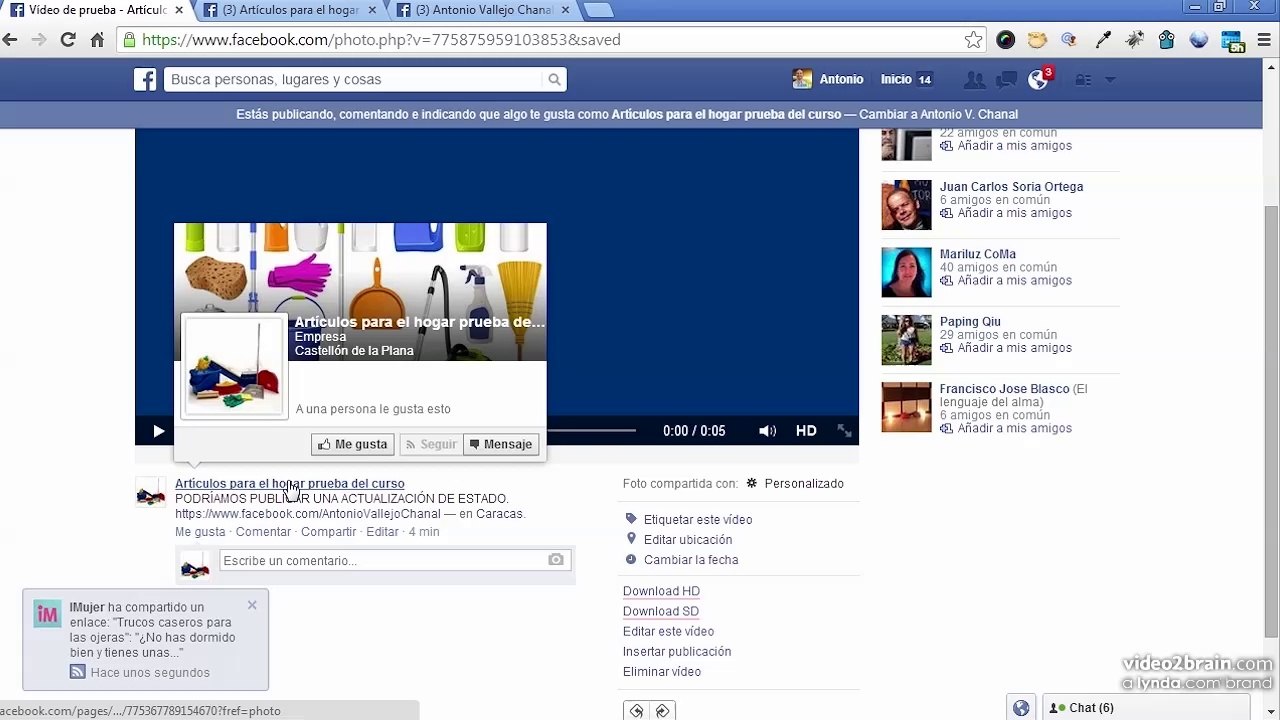Click Mariluz CoMa profile picture
The height and width of the screenshot is (720, 1280).
(x=906, y=272)
